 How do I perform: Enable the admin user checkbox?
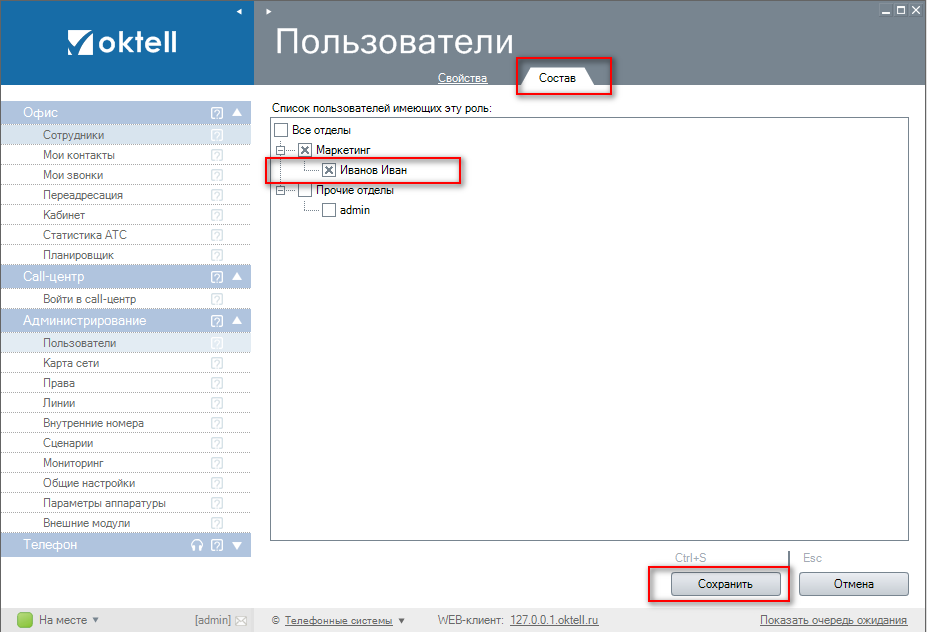(x=329, y=210)
